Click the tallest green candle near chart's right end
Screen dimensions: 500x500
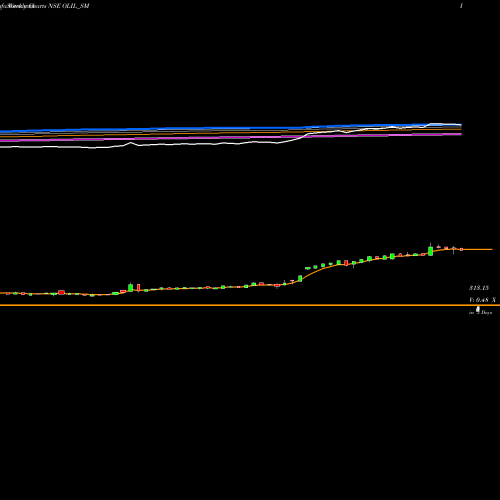(x=430, y=251)
